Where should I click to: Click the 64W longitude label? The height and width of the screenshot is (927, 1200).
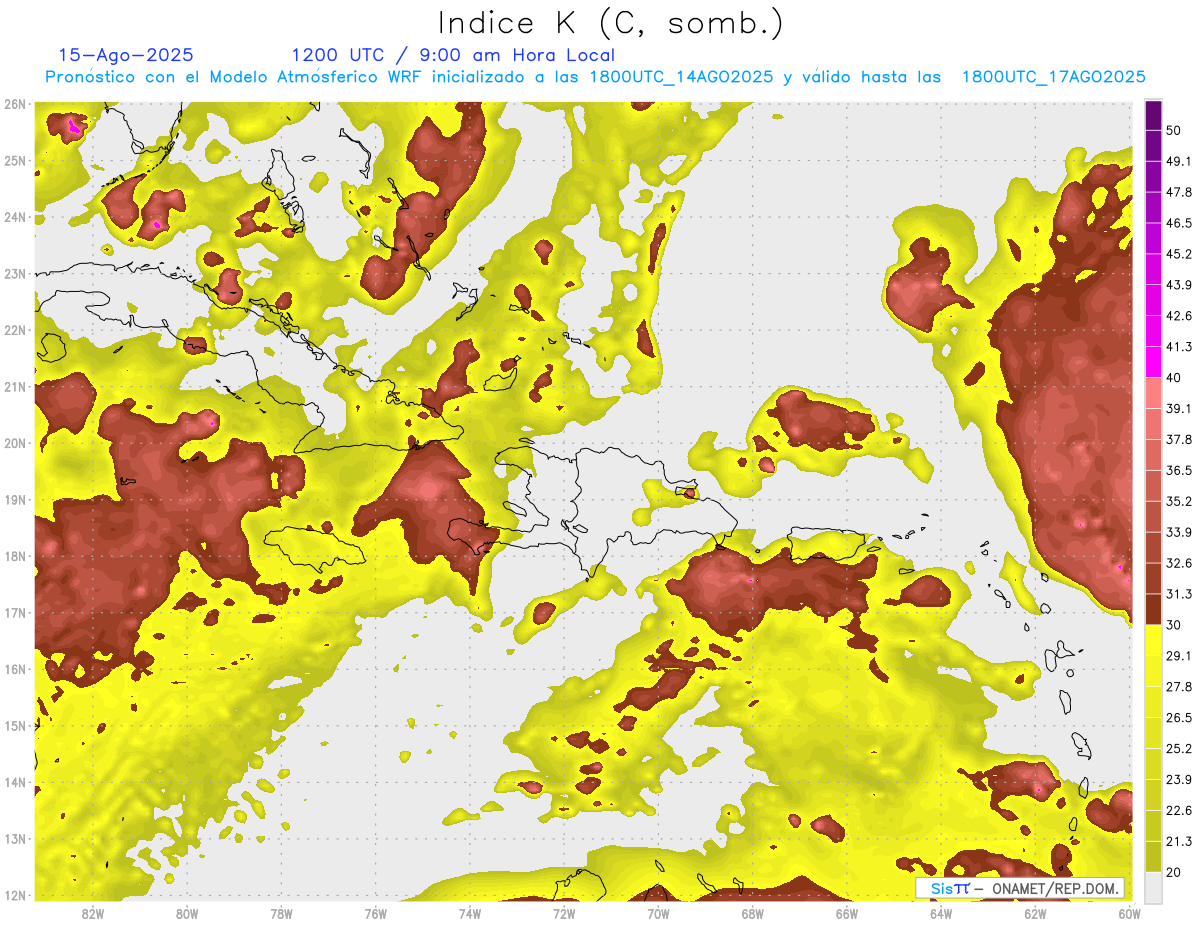(x=940, y=913)
